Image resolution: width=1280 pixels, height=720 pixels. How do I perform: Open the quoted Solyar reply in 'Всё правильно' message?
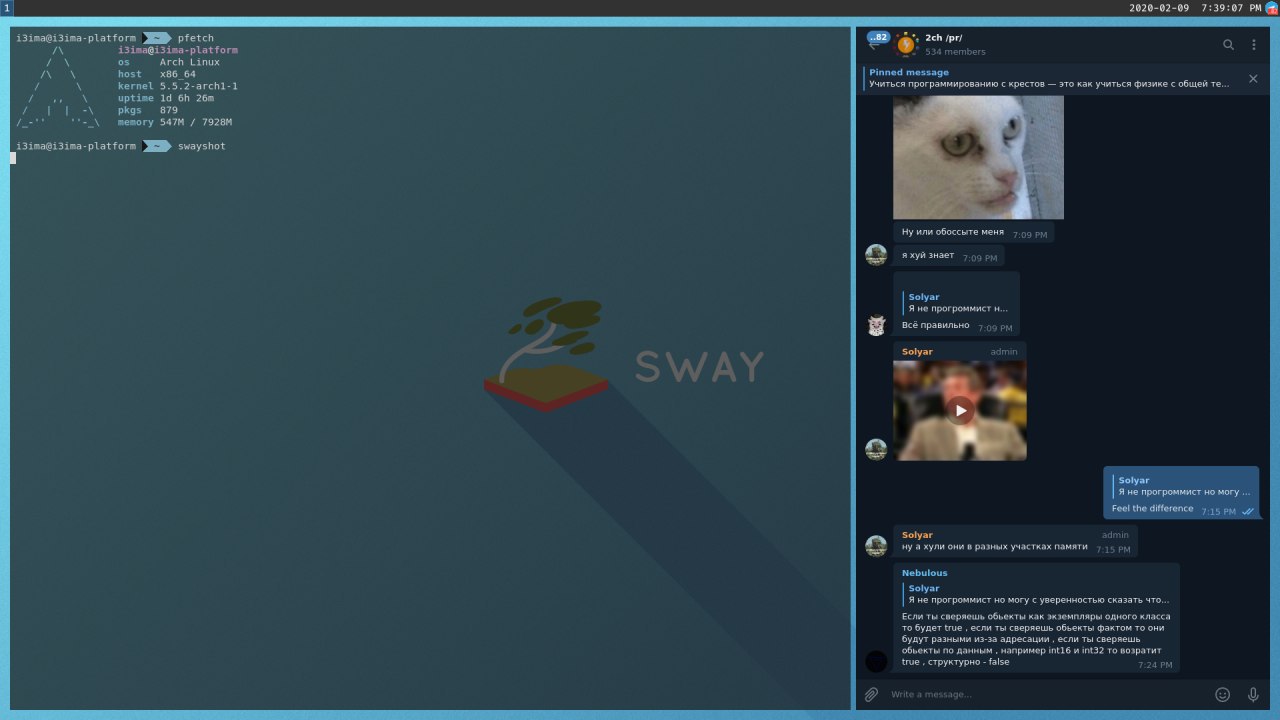click(x=957, y=302)
